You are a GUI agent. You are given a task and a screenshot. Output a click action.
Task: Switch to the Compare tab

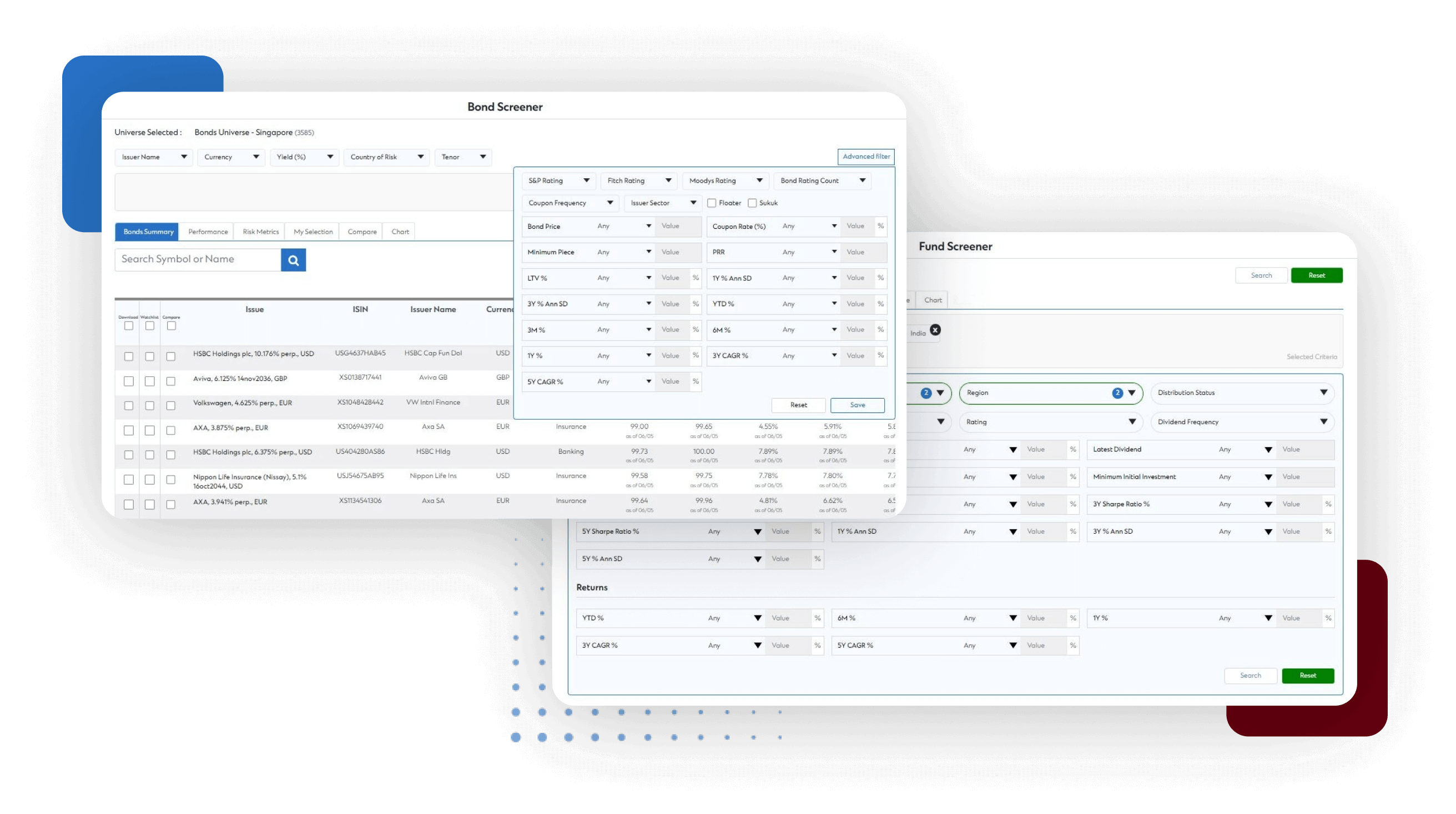click(362, 232)
